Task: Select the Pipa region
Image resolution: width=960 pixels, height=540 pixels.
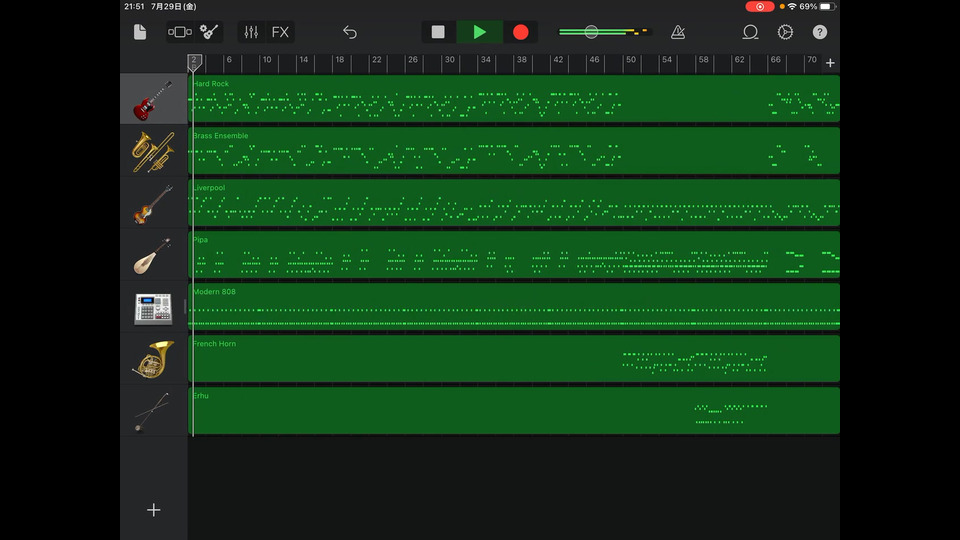Action: (514, 255)
